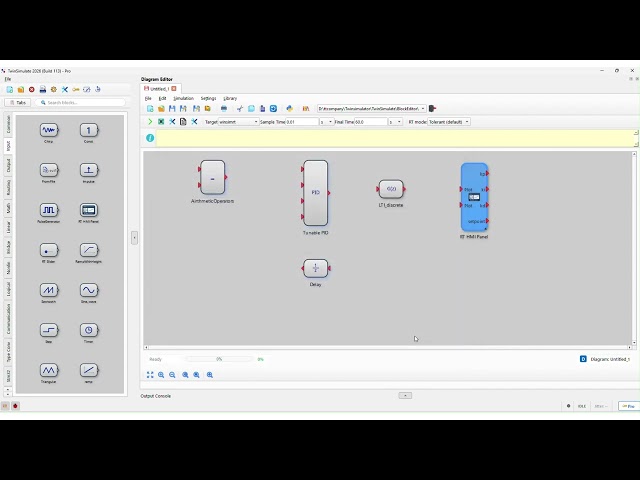
Task: Switch to the Logical library tab
Action: [8, 289]
